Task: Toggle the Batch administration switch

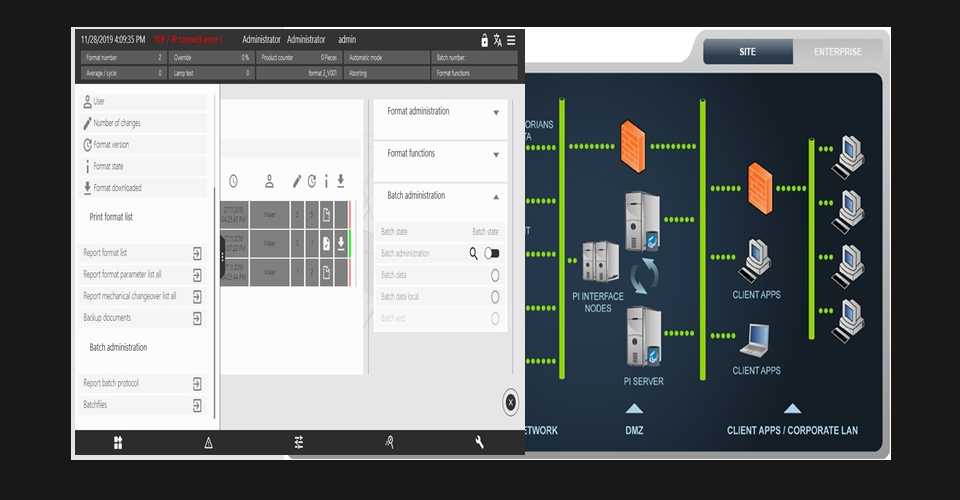Action: (x=492, y=254)
